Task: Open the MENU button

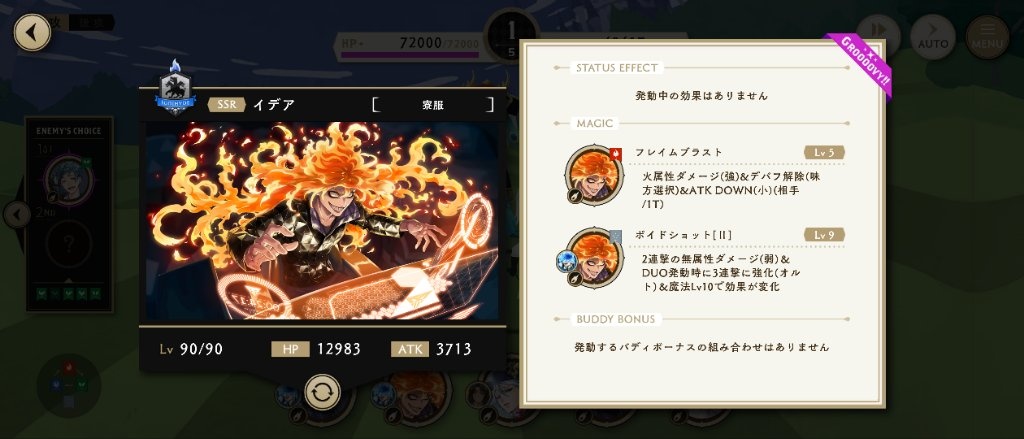Action: pyautogui.click(x=987, y=37)
